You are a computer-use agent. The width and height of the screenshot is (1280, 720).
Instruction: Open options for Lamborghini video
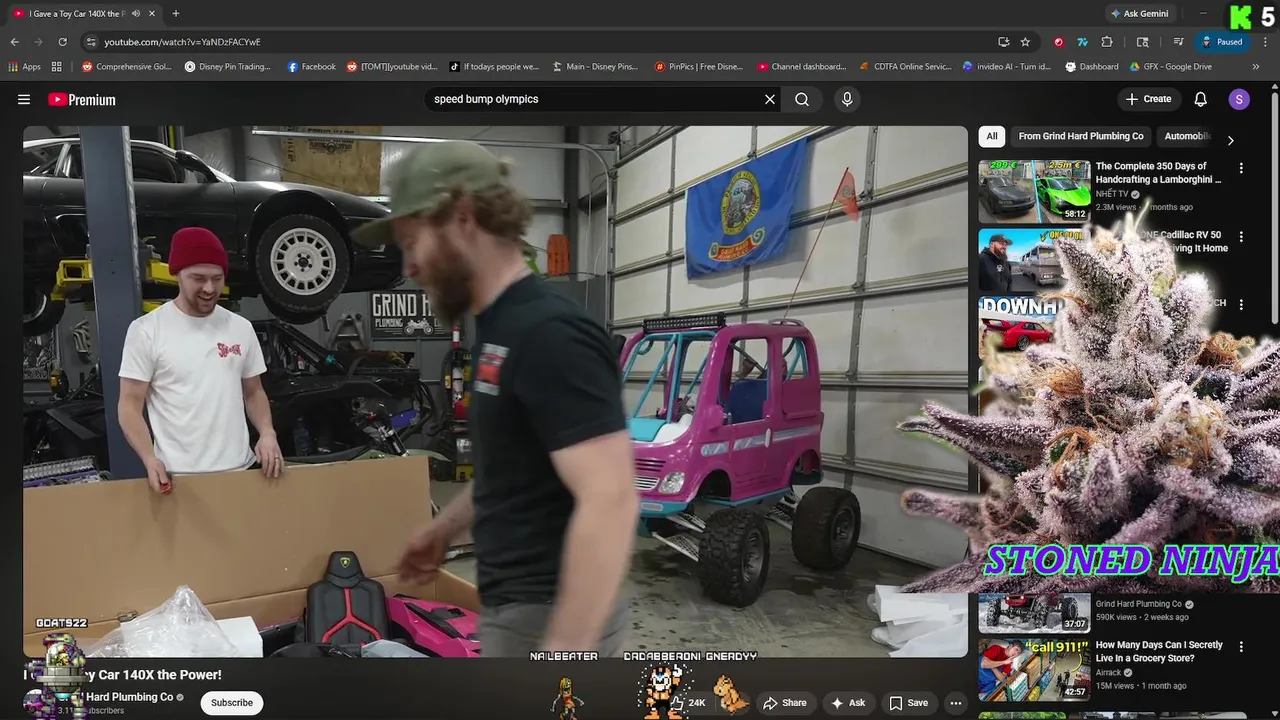pyautogui.click(x=1241, y=168)
